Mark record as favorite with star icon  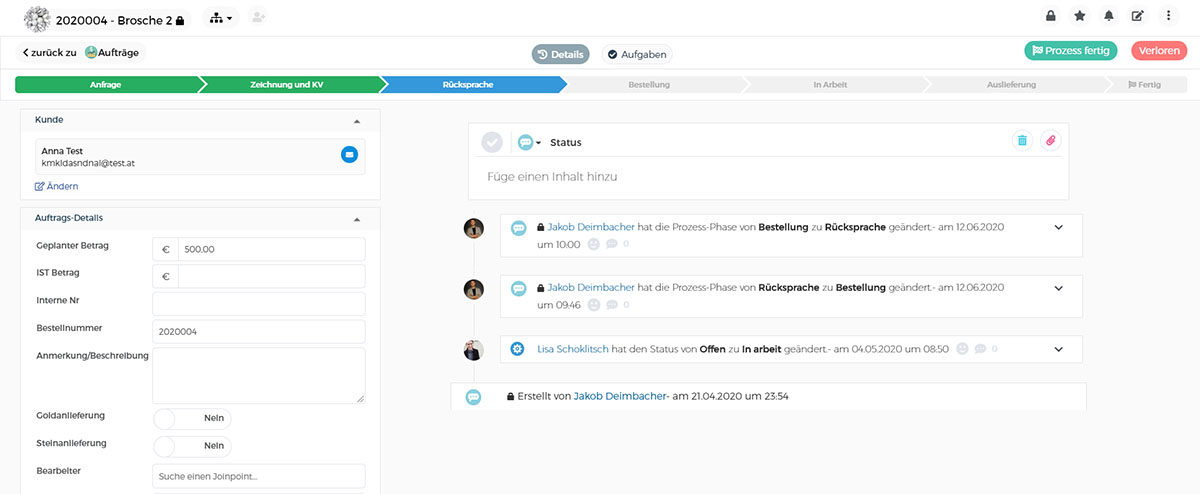[x=1079, y=16]
